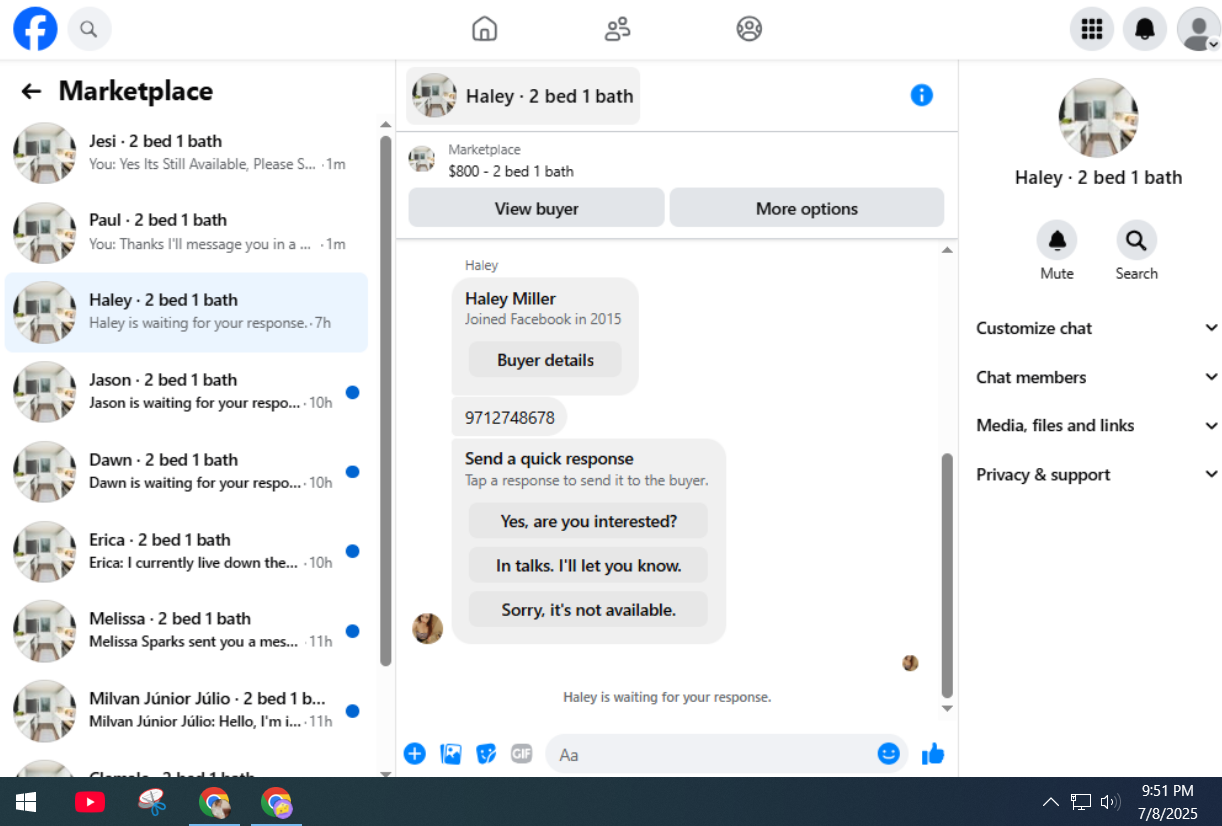Image resolution: width=1222 pixels, height=826 pixels.
Task: Open the Snipping Tool taskbar icon
Action: [x=152, y=802]
